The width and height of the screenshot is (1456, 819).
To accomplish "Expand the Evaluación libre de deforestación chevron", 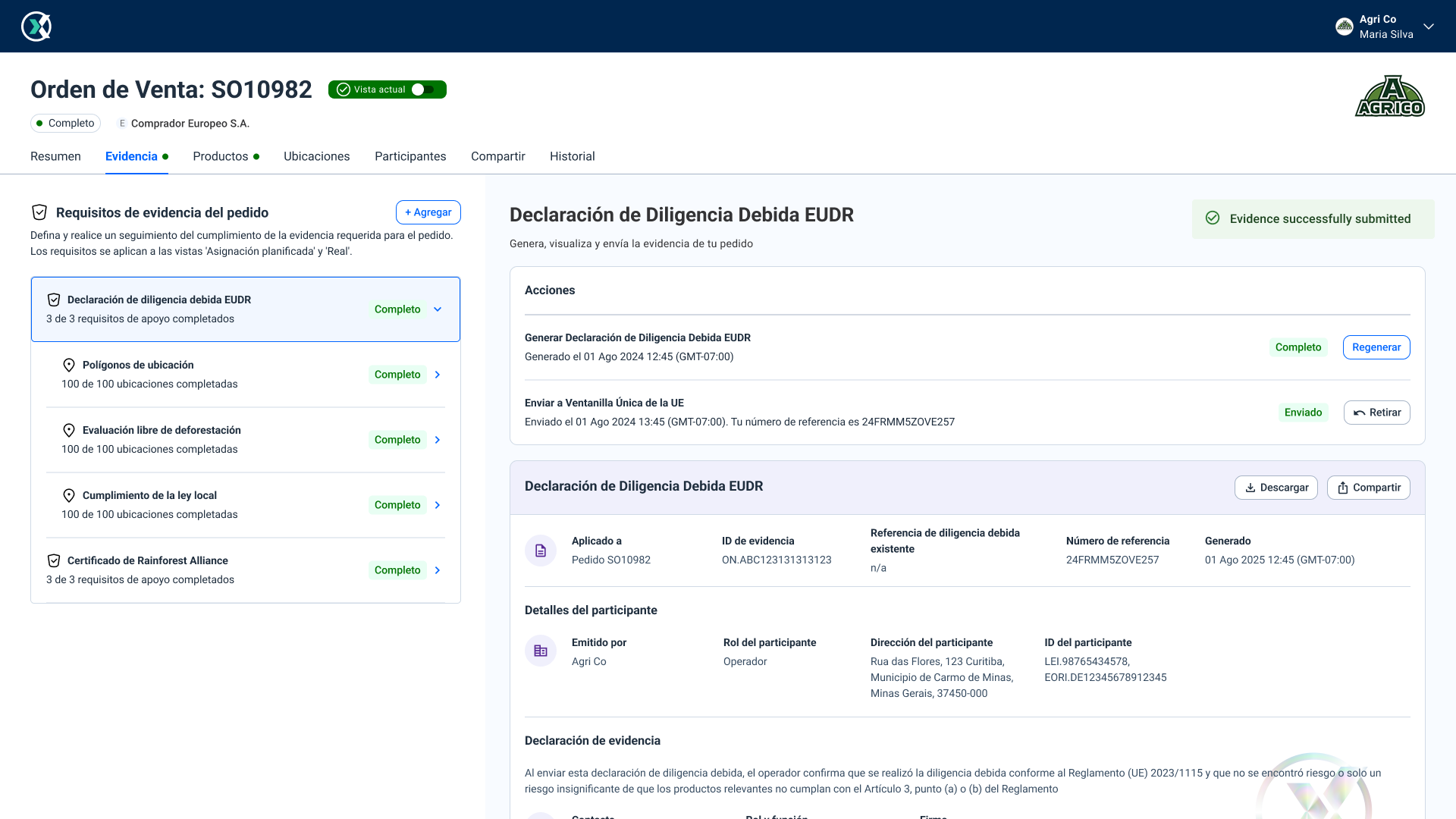I will [x=438, y=440].
